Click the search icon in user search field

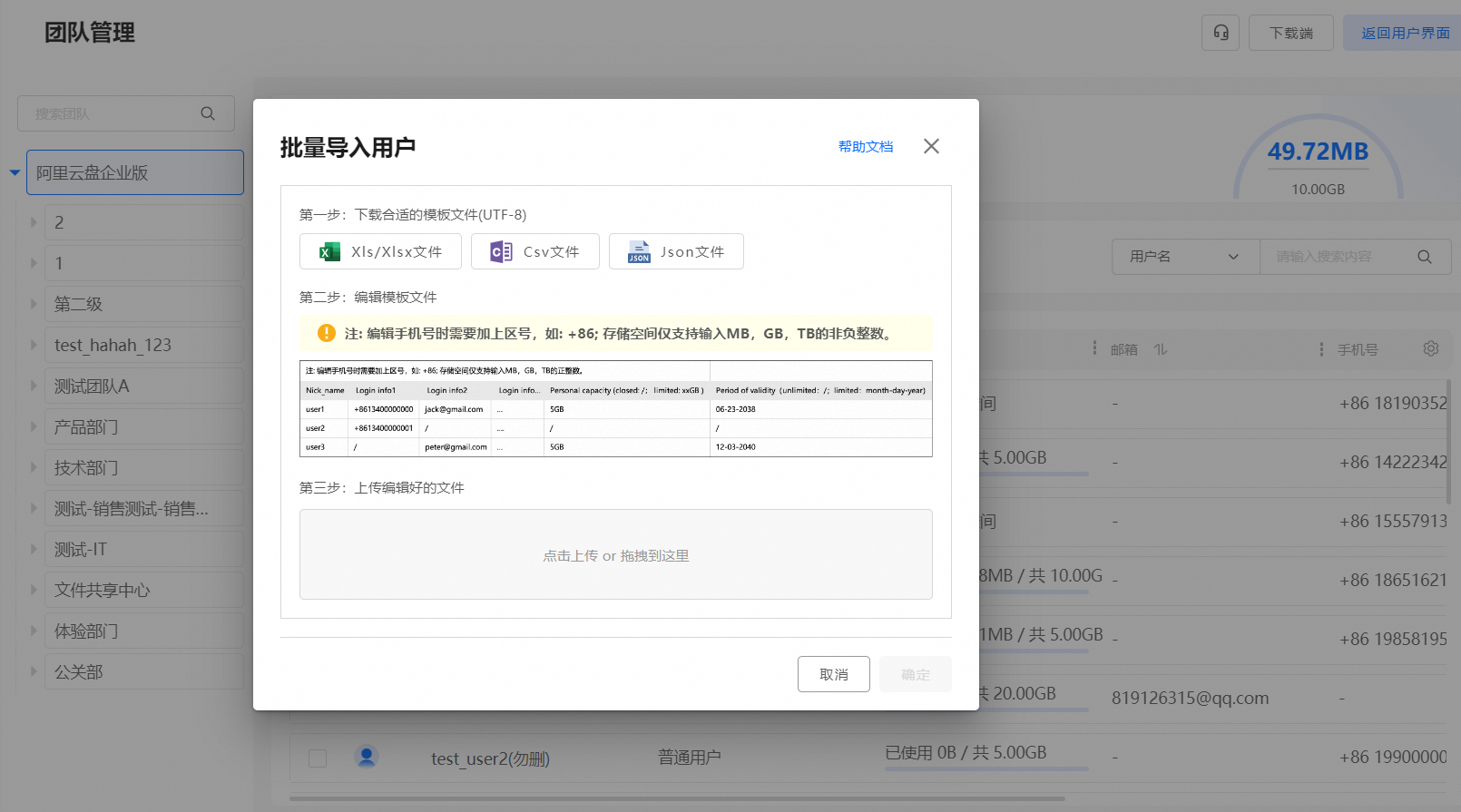tap(1425, 257)
